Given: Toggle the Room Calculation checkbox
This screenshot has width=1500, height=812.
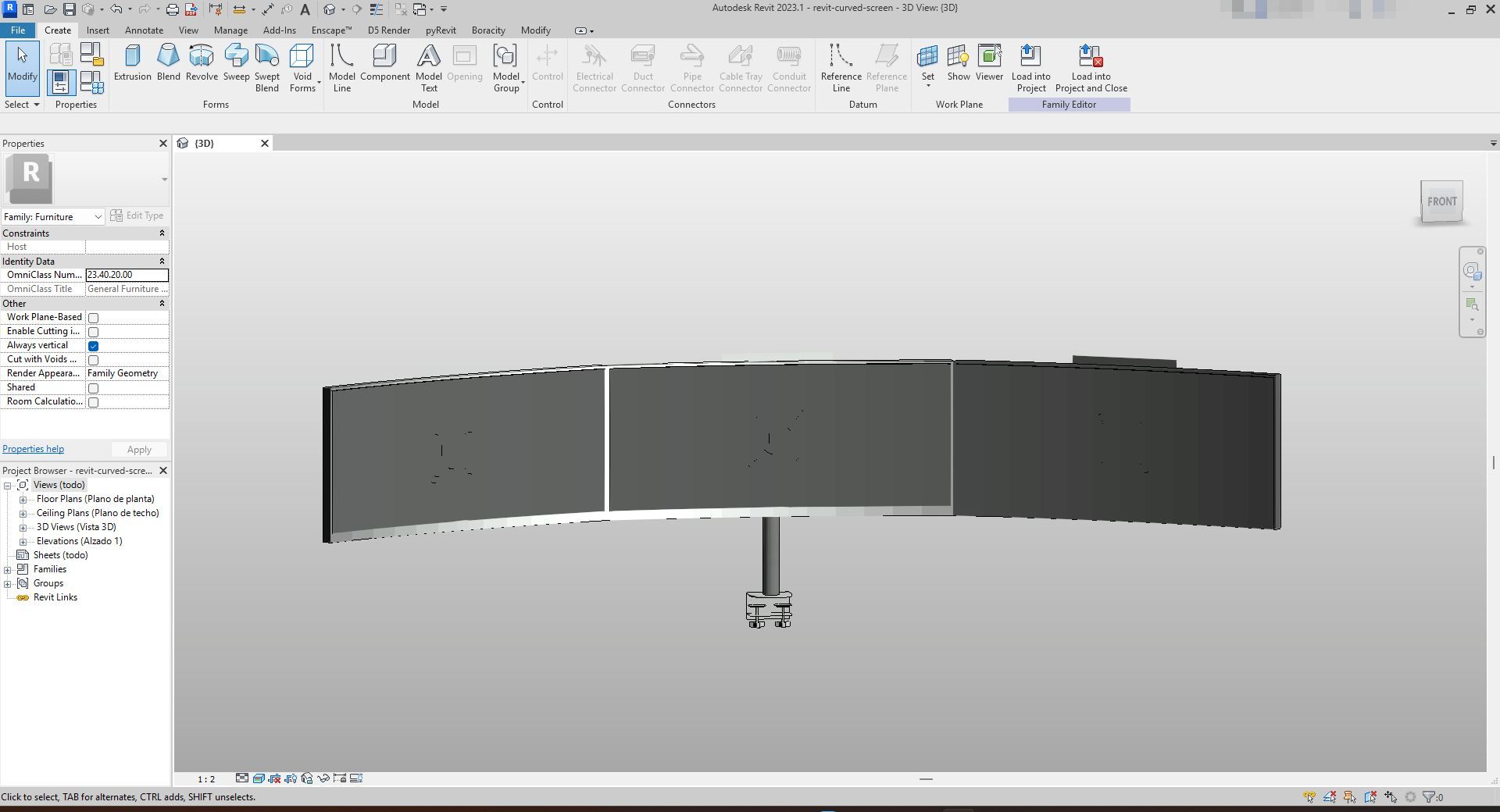Looking at the screenshot, I should [x=93, y=402].
